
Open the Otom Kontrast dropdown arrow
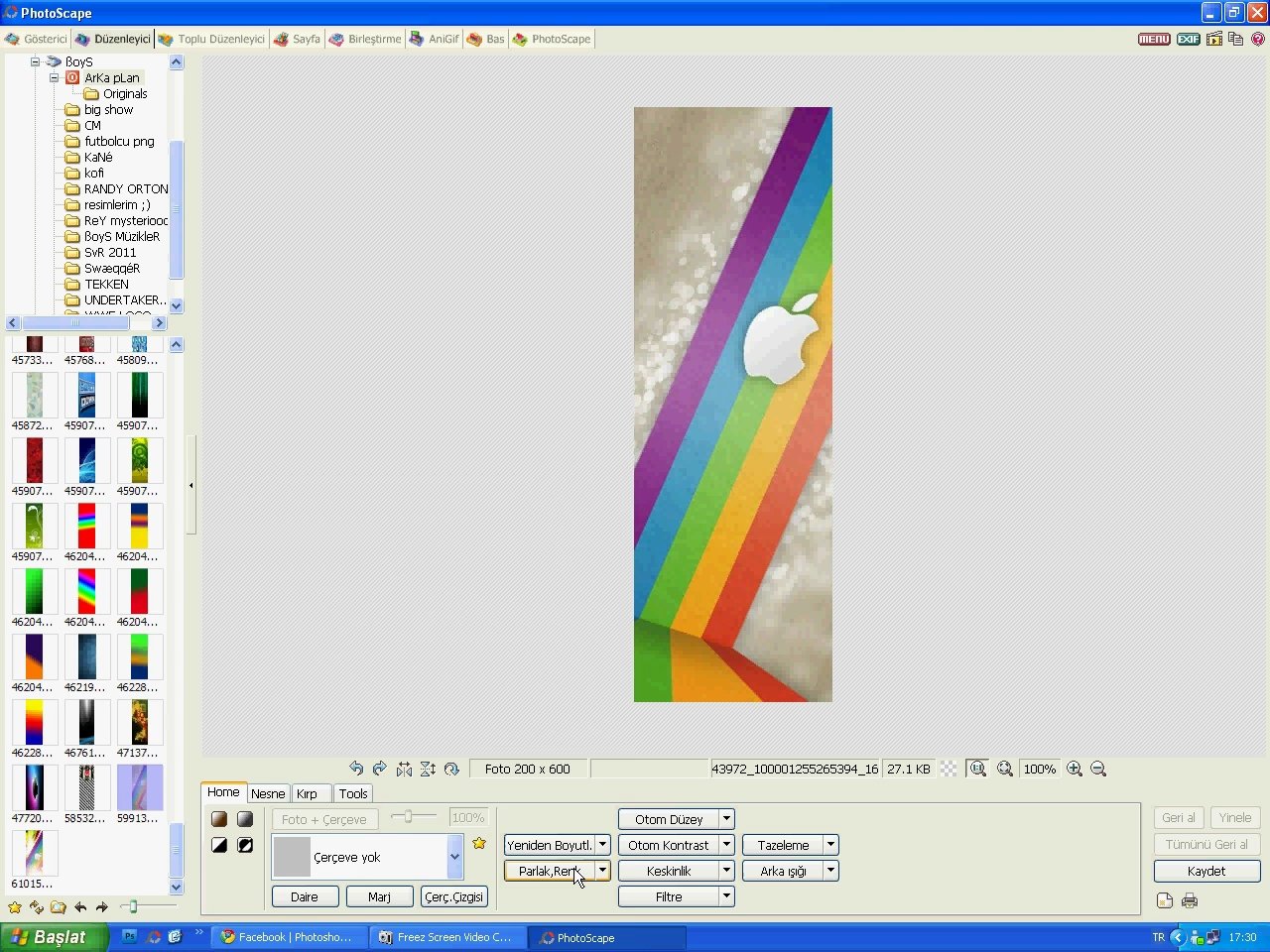(x=726, y=845)
